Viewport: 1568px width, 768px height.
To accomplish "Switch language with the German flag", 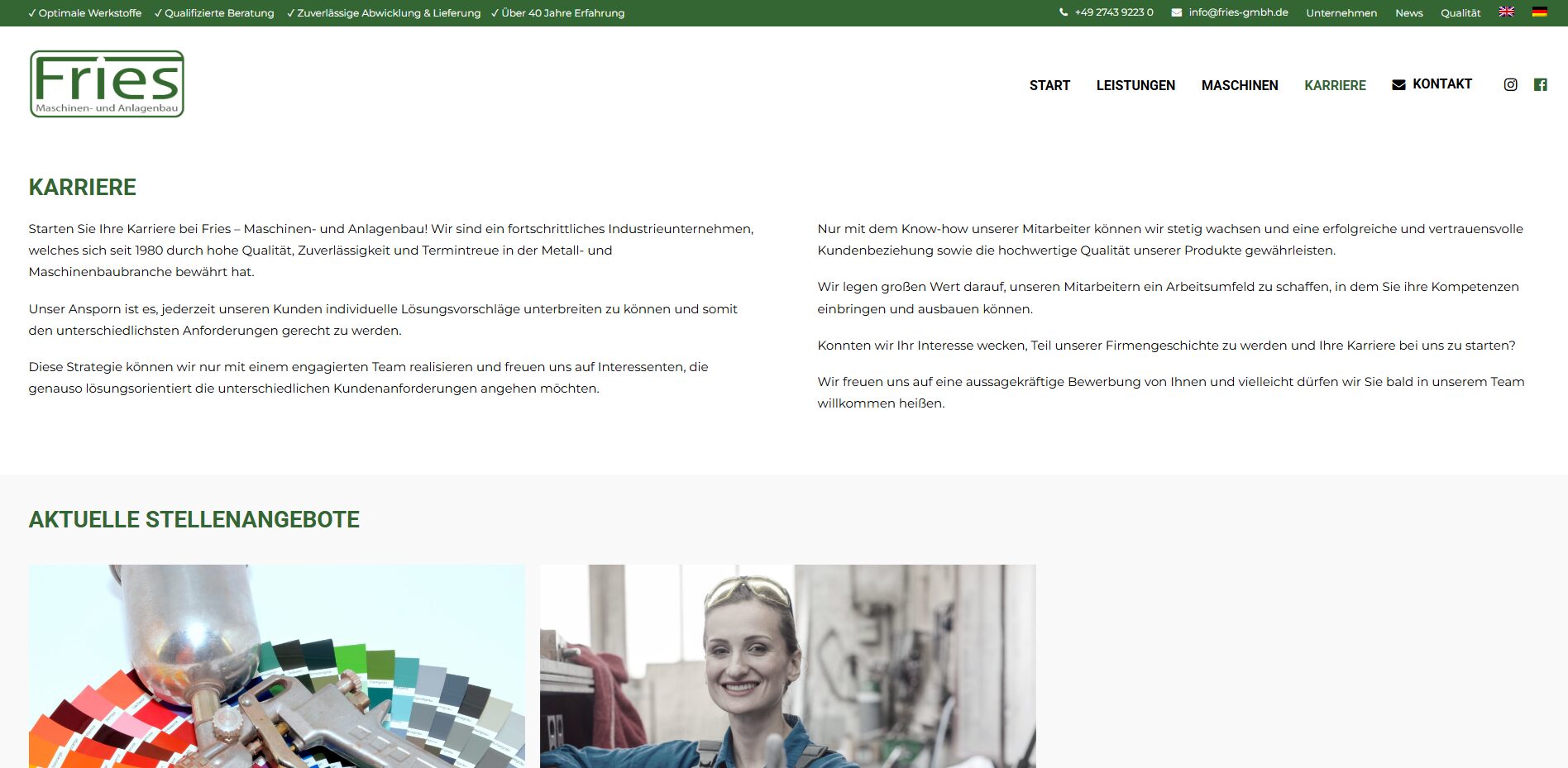I will click(1539, 12).
